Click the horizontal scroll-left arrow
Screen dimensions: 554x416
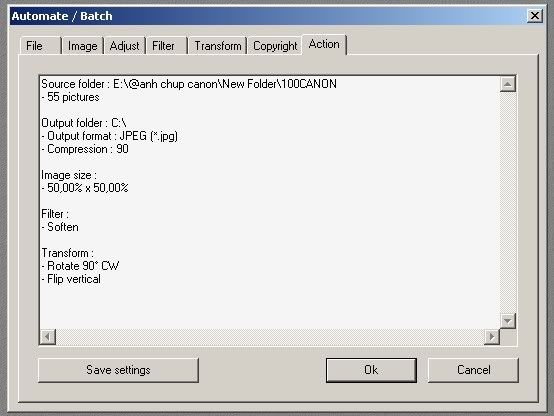(x=48, y=336)
